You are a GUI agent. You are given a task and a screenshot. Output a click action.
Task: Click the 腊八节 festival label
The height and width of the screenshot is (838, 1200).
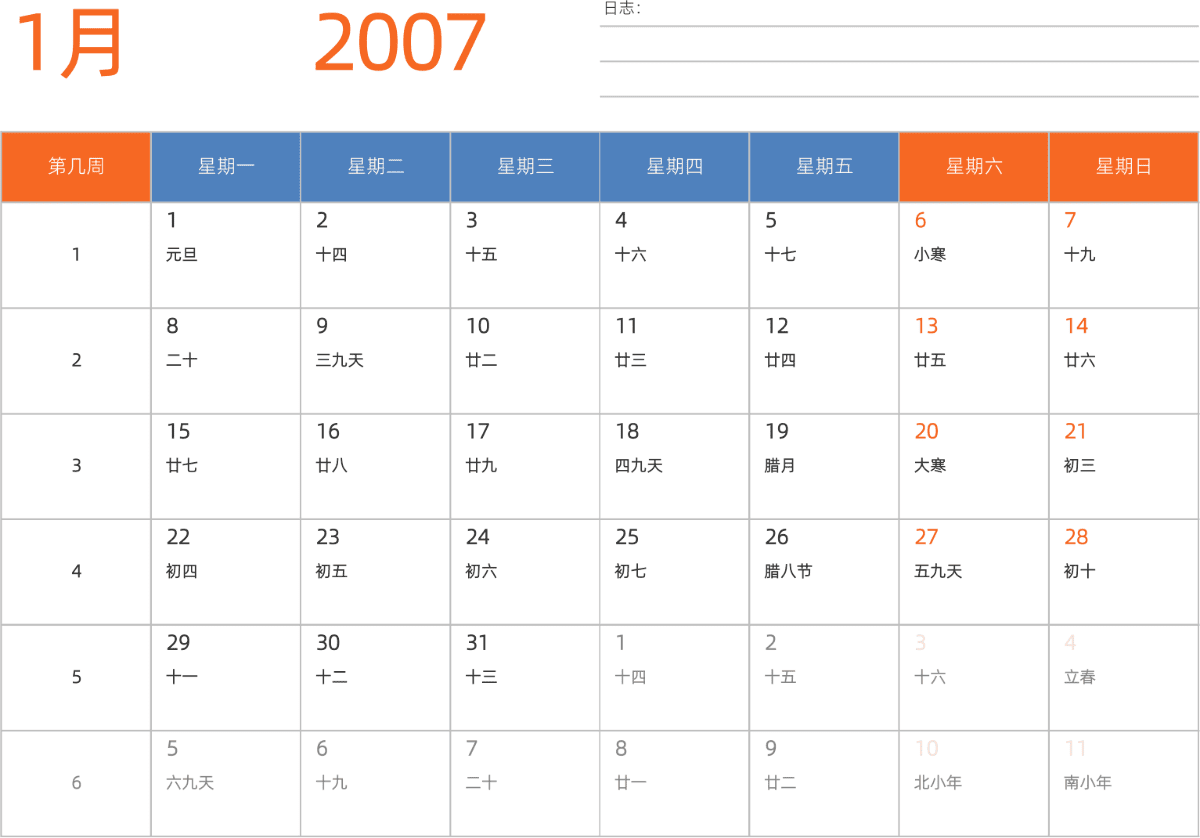[x=789, y=572]
